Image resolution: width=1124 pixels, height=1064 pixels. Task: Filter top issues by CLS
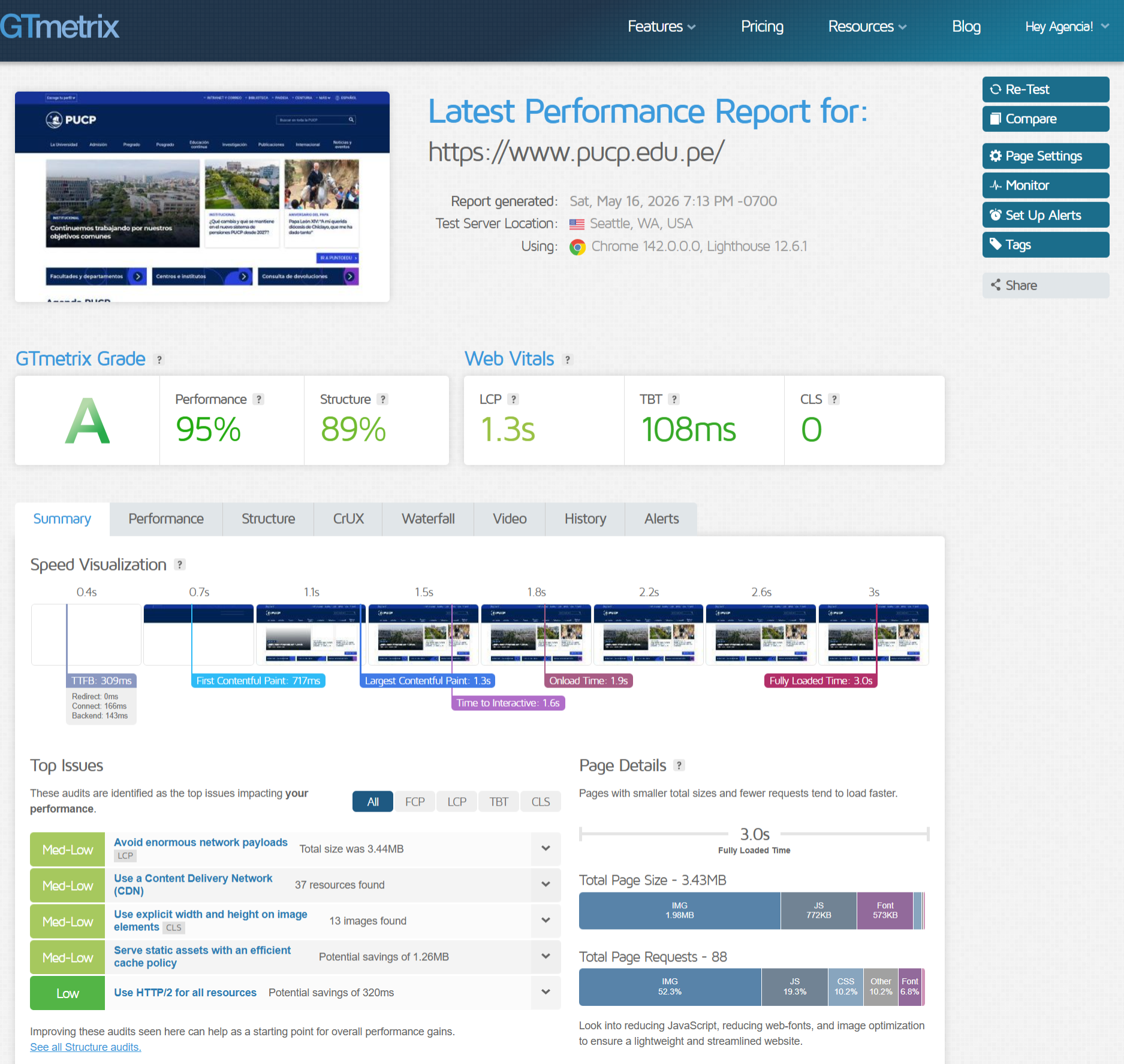(x=541, y=802)
